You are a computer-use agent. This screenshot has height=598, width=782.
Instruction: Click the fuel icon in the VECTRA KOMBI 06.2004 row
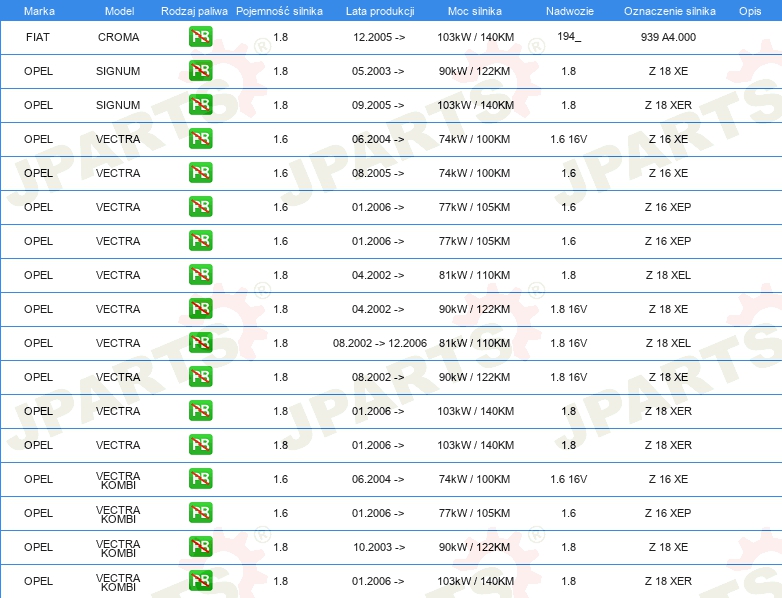pyautogui.click(x=200, y=478)
